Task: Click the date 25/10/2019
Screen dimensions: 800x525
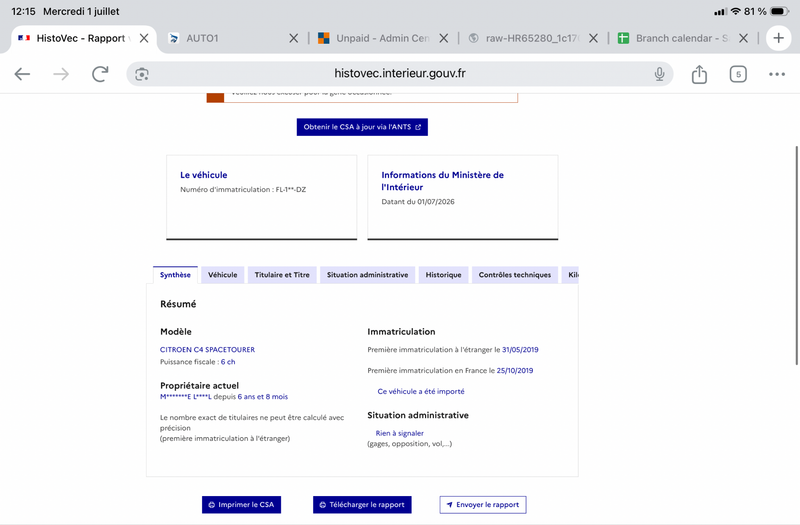Action: 515,370
